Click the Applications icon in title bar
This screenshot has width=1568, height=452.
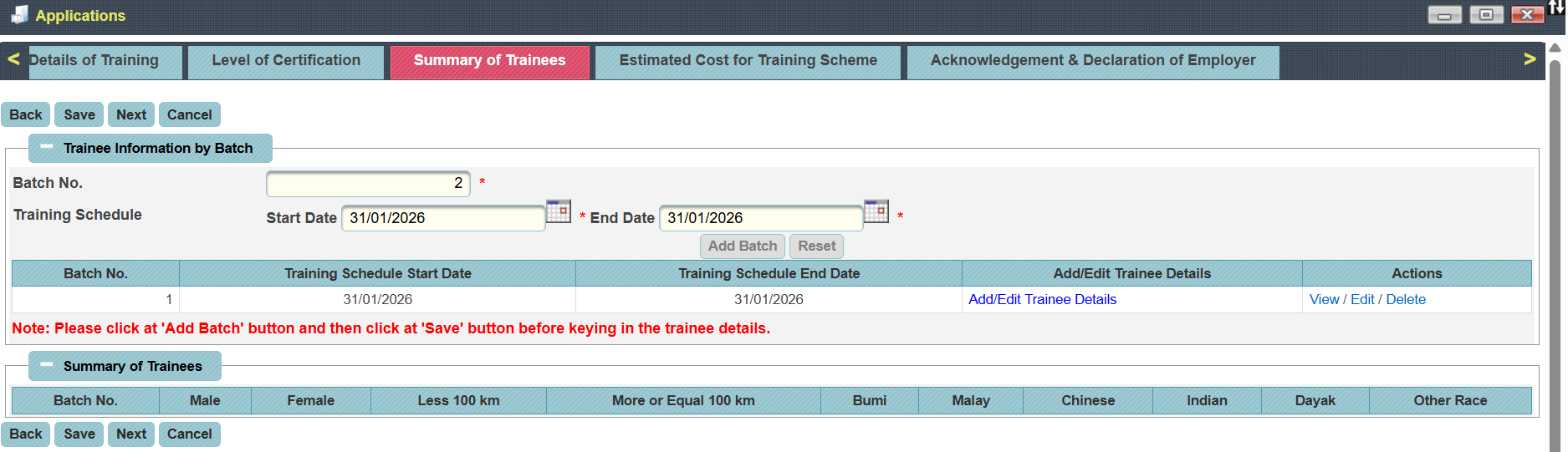click(x=18, y=15)
